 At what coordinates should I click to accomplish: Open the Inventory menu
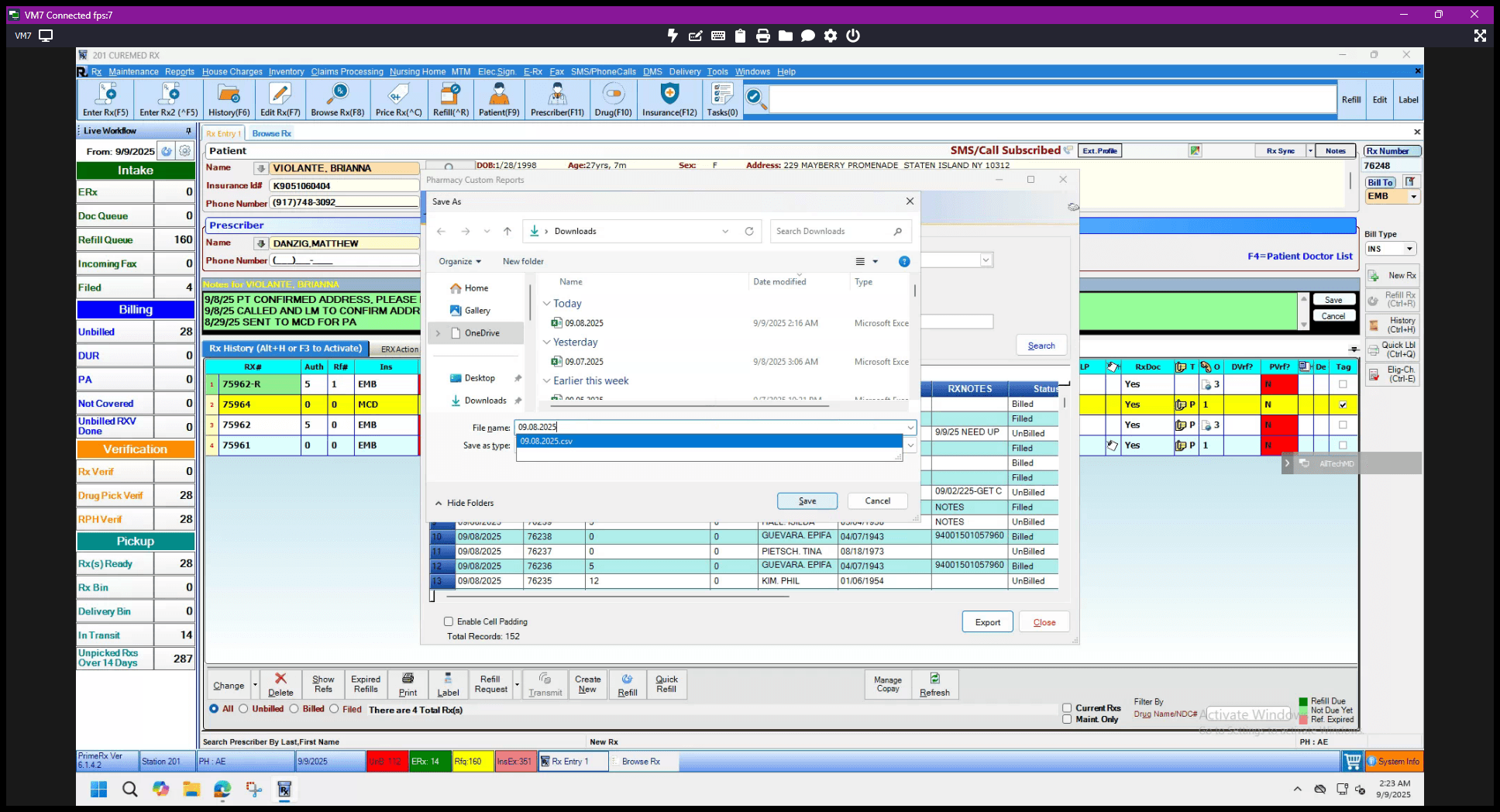287,71
